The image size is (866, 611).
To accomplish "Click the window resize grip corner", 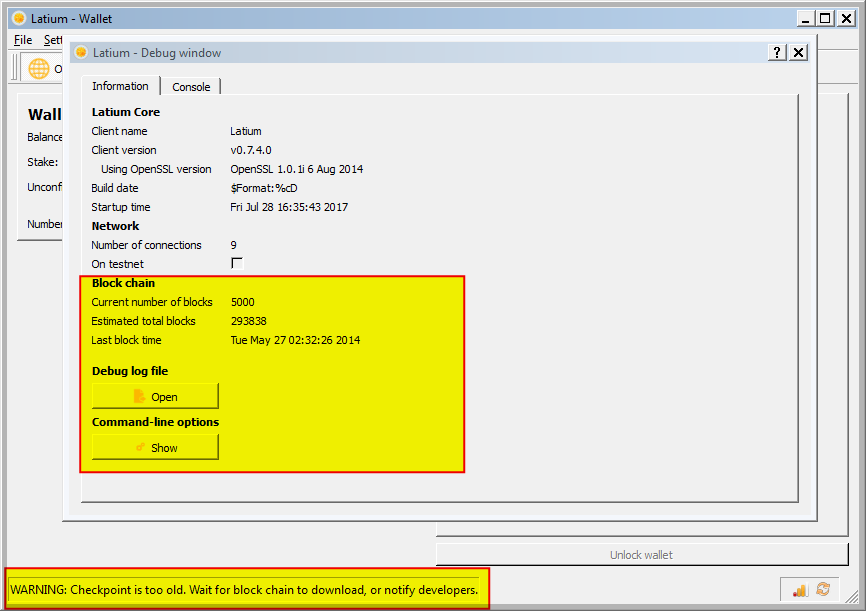I will tap(853, 598).
